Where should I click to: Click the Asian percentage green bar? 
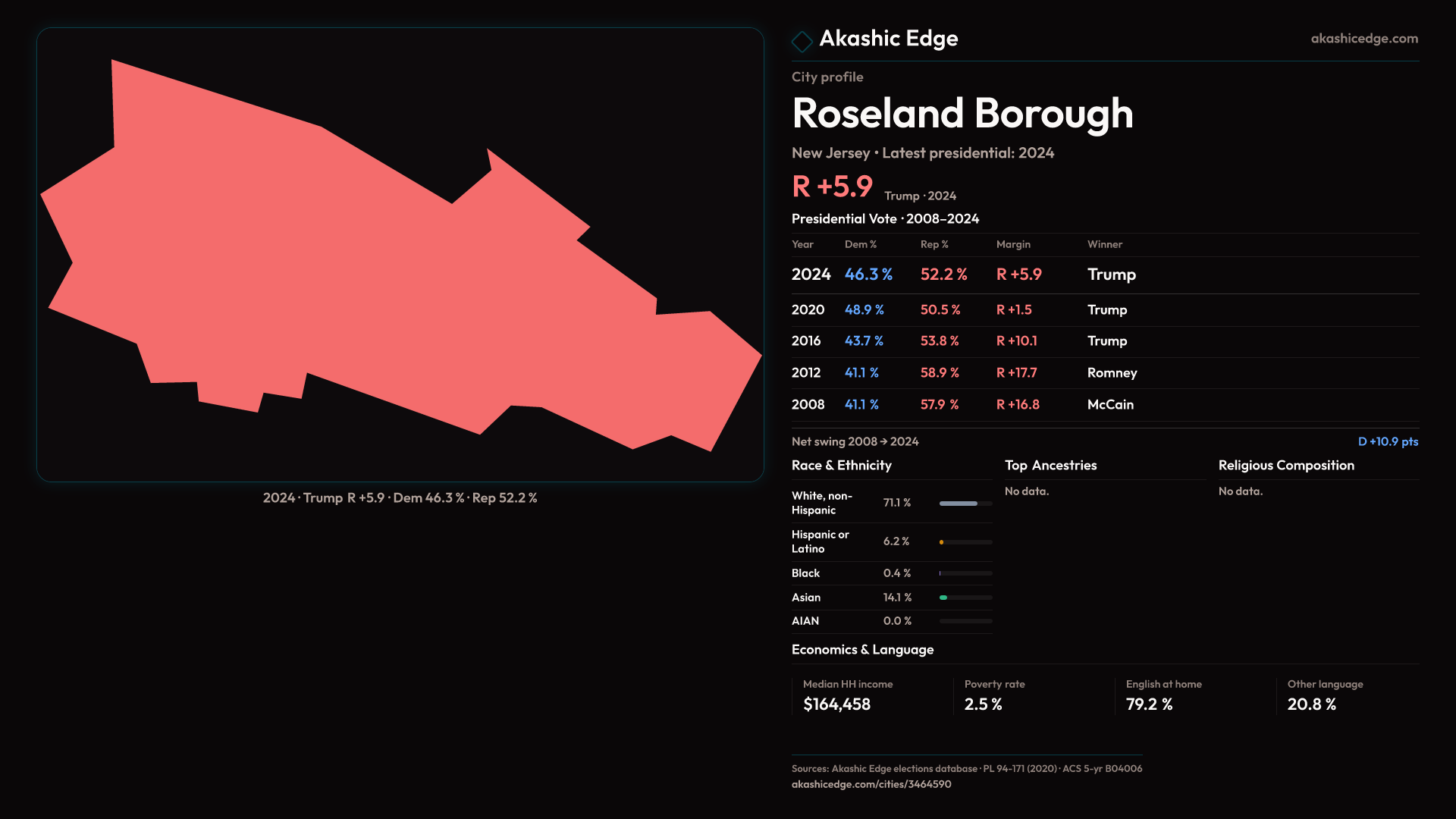944,598
